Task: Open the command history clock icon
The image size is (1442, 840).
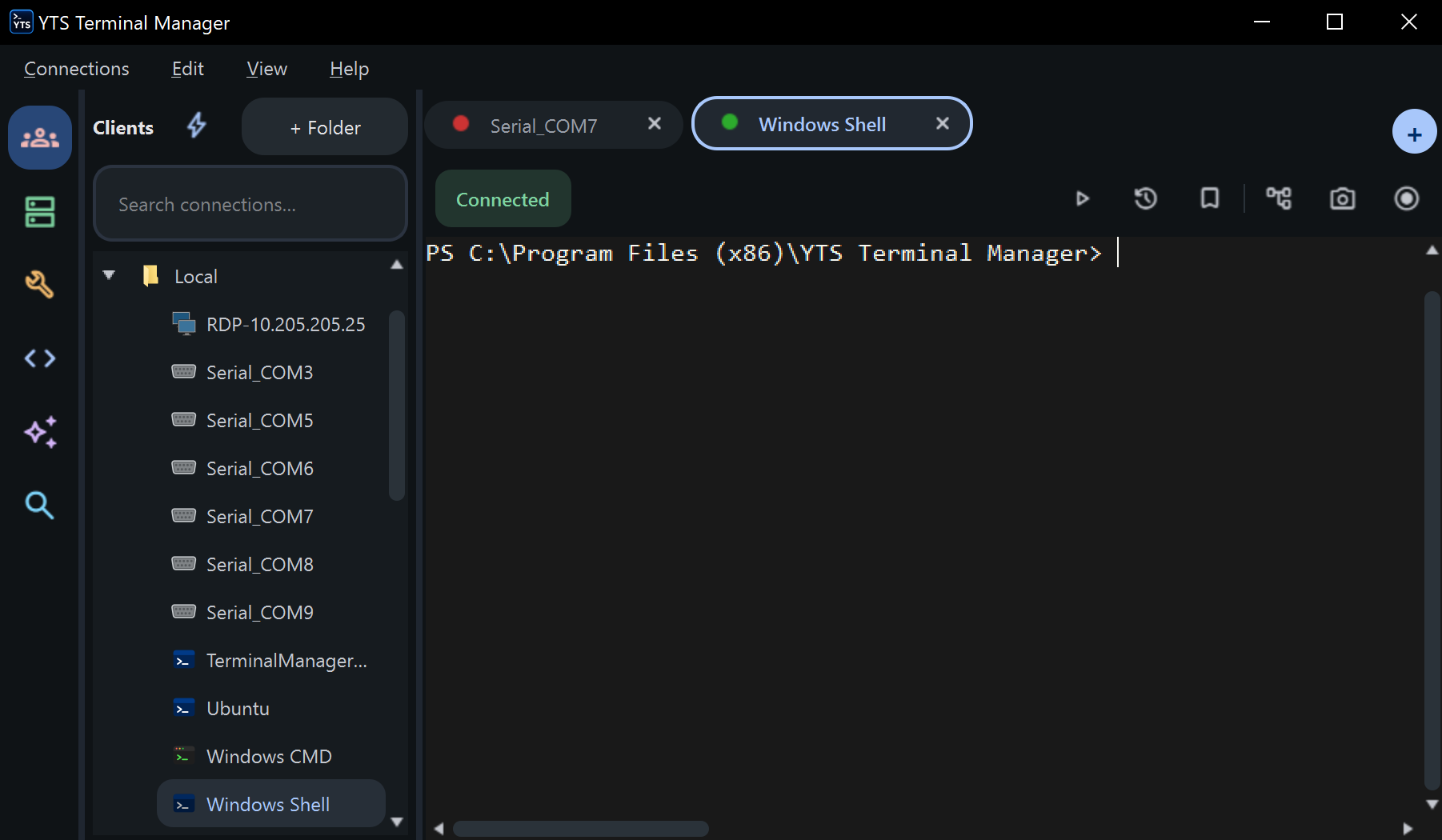Action: pyautogui.click(x=1146, y=198)
